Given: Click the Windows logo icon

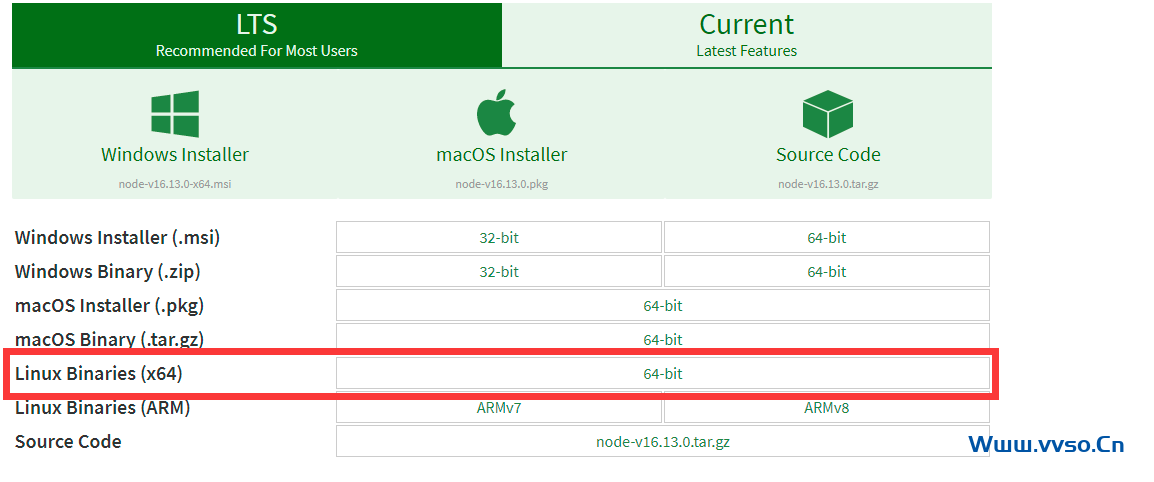Looking at the screenshot, I should 175,113.
